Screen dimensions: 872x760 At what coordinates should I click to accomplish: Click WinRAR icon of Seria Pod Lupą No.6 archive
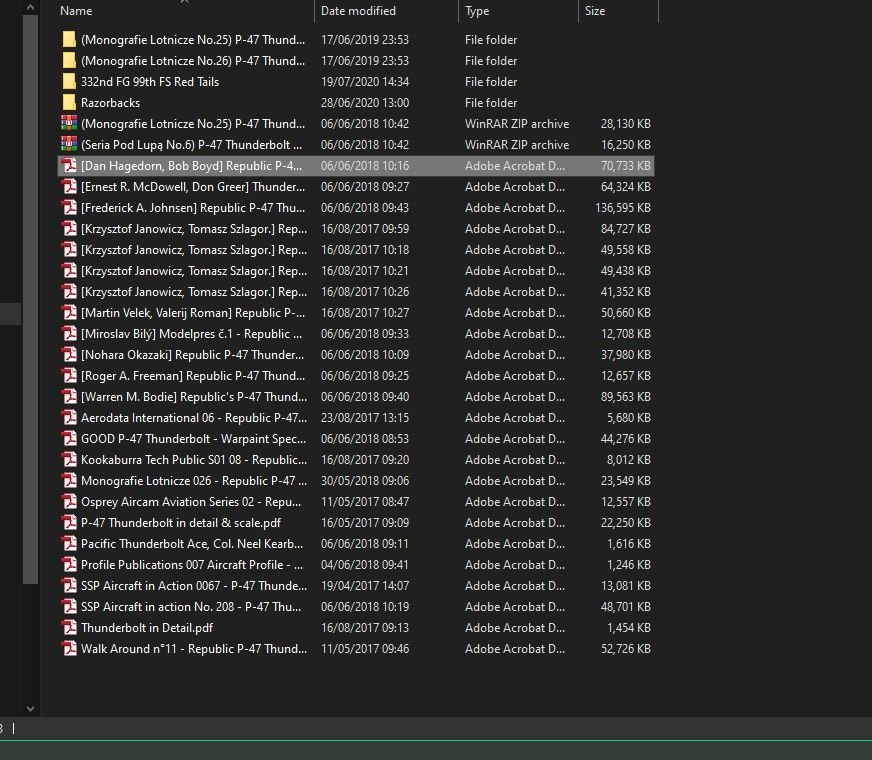click(x=69, y=145)
